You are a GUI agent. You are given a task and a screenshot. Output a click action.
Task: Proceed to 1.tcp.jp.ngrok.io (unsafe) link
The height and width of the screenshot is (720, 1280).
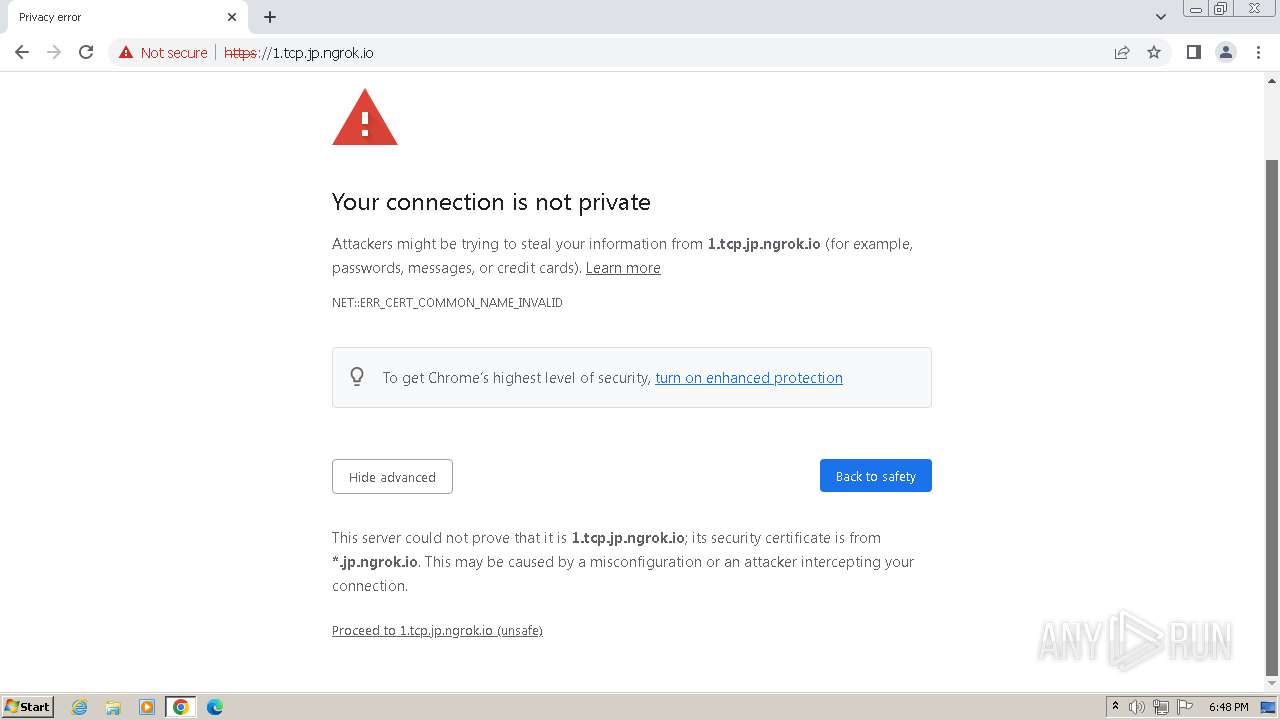(437, 631)
